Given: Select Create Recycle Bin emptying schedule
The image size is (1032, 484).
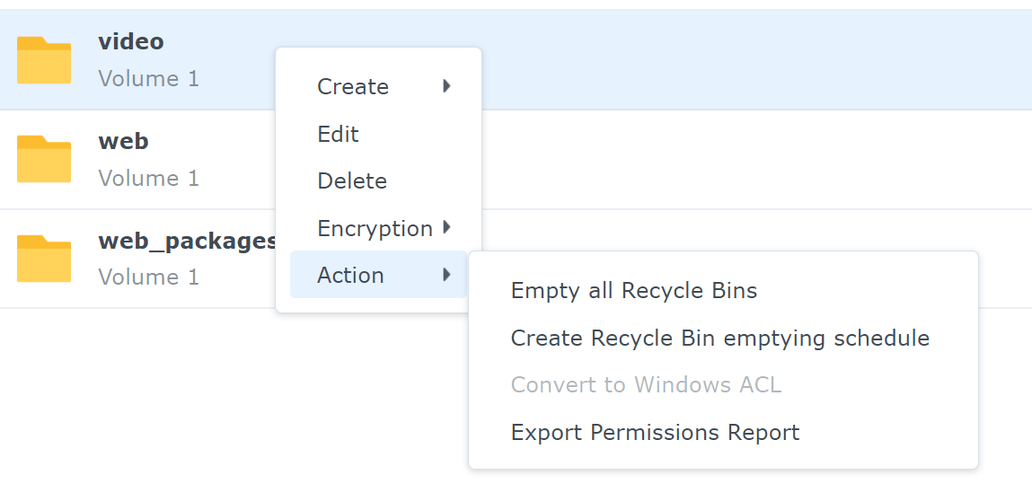Looking at the screenshot, I should (720, 338).
